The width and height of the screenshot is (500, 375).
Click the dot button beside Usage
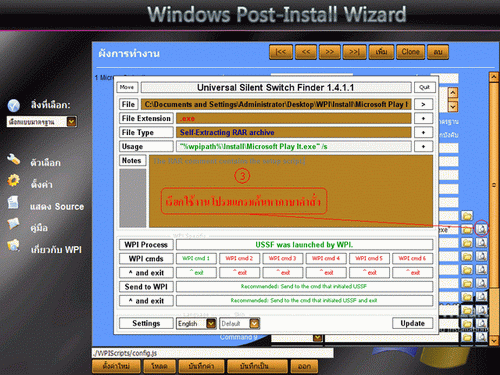(x=423, y=146)
